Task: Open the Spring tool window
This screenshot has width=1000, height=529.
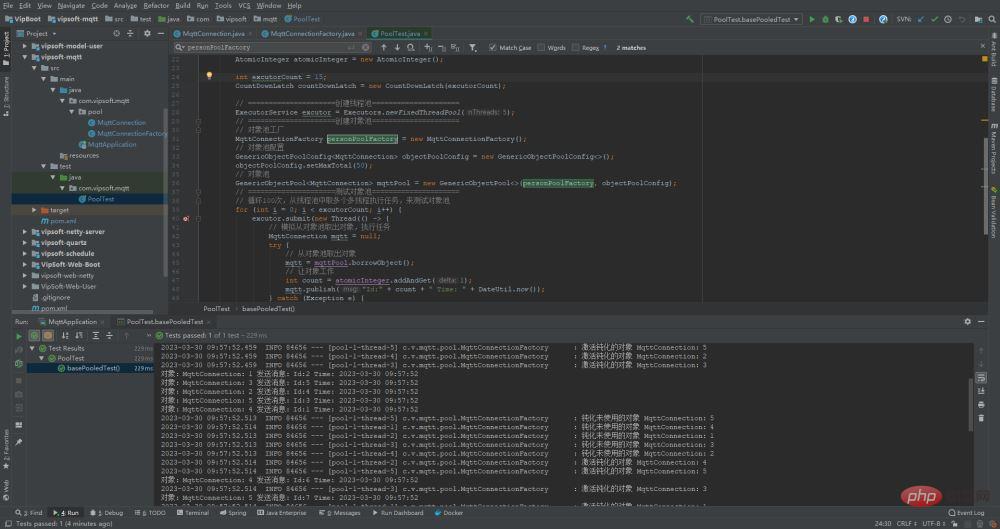Action: tap(233, 512)
